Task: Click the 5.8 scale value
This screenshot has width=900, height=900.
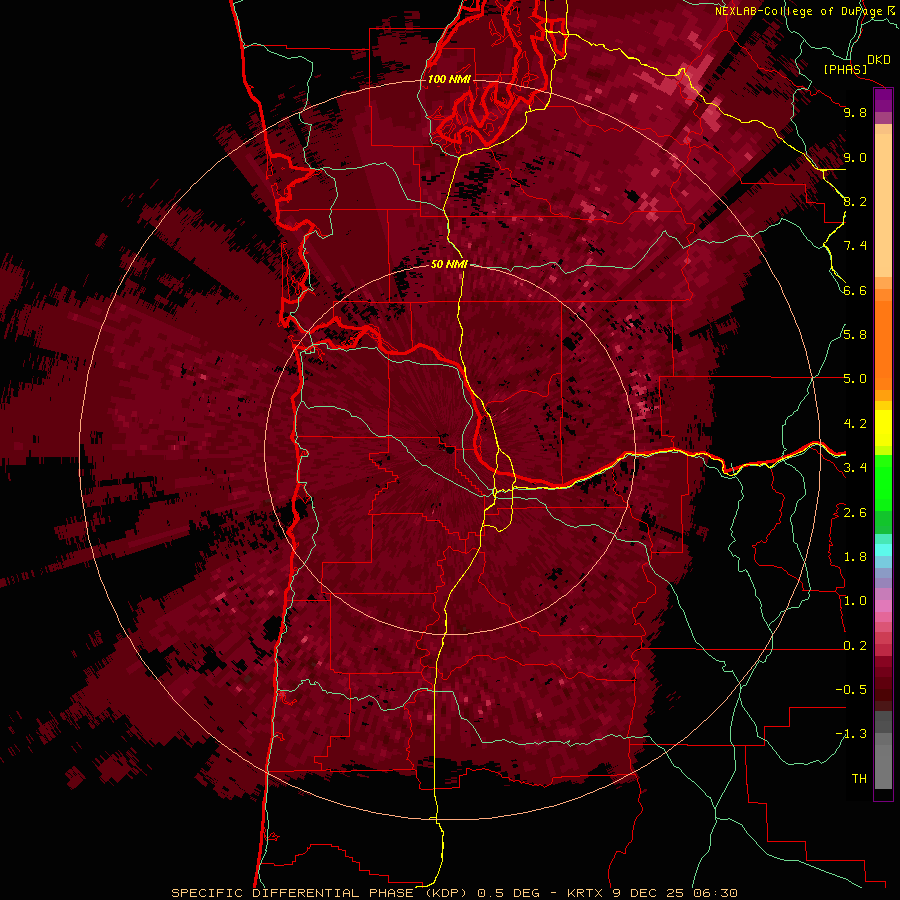Action: 855,335
